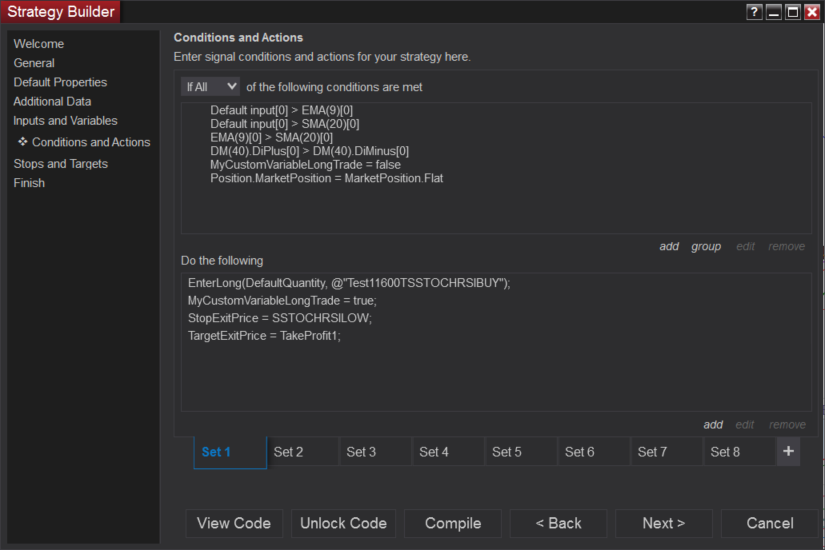Add a new condition set with plus

coord(788,452)
